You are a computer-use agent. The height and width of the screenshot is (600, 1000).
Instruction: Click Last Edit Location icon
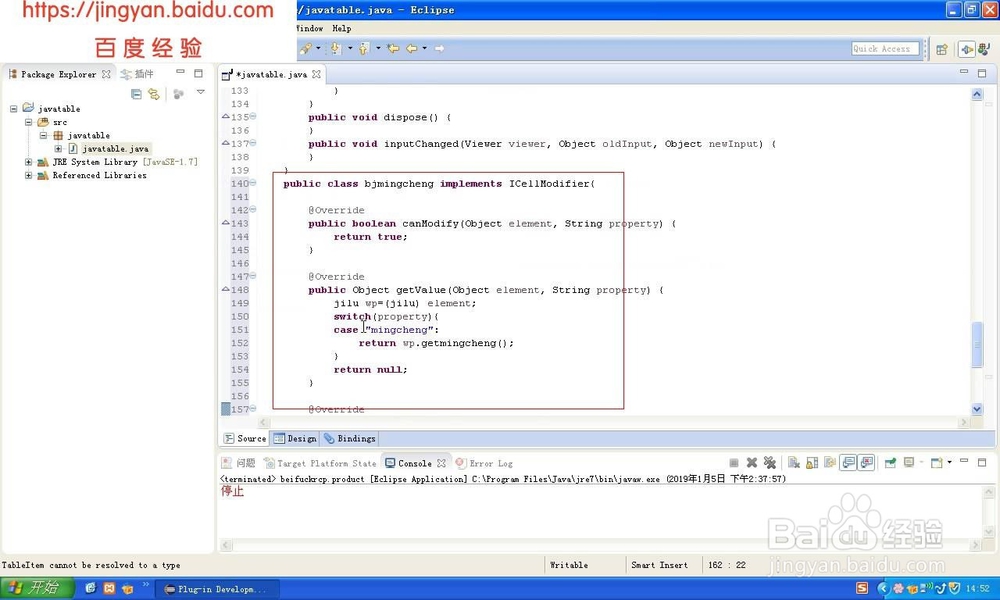pos(393,48)
